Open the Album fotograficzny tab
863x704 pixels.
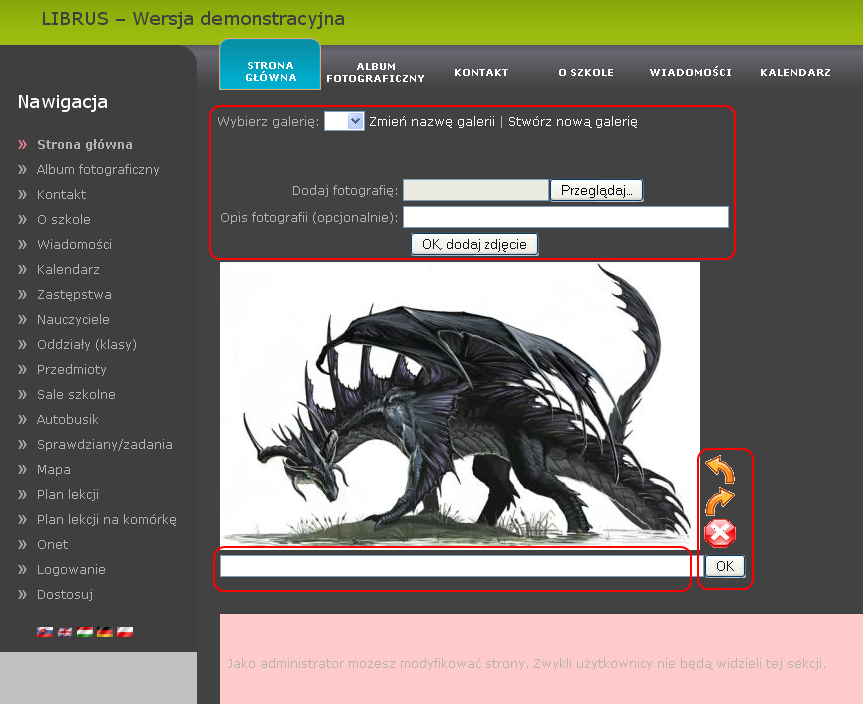coord(375,72)
